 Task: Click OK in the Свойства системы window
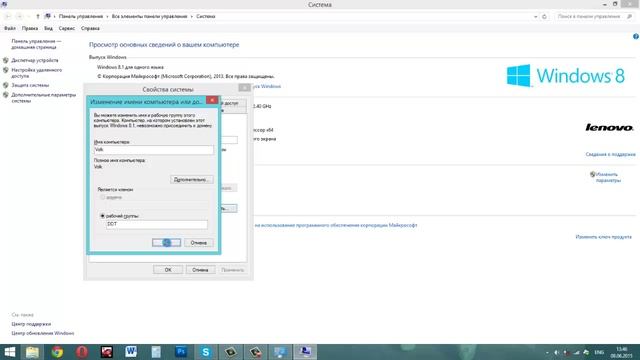168,270
